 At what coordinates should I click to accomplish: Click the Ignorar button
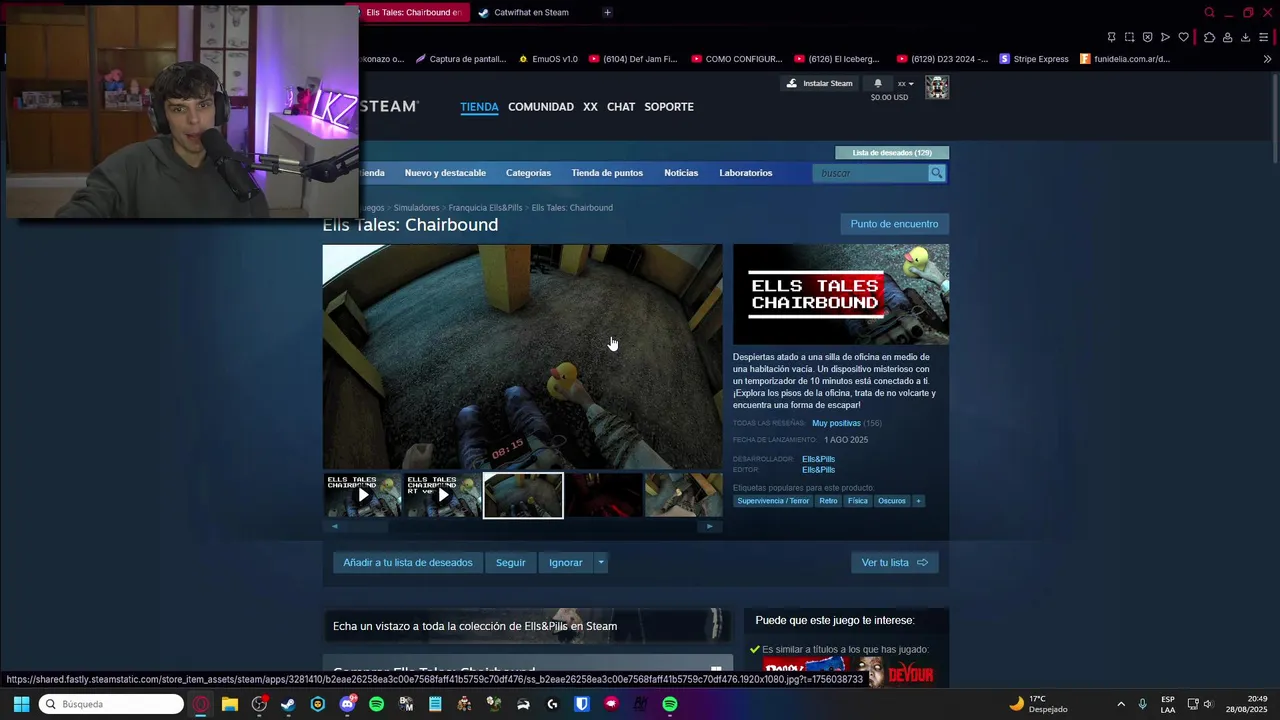click(x=565, y=562)
